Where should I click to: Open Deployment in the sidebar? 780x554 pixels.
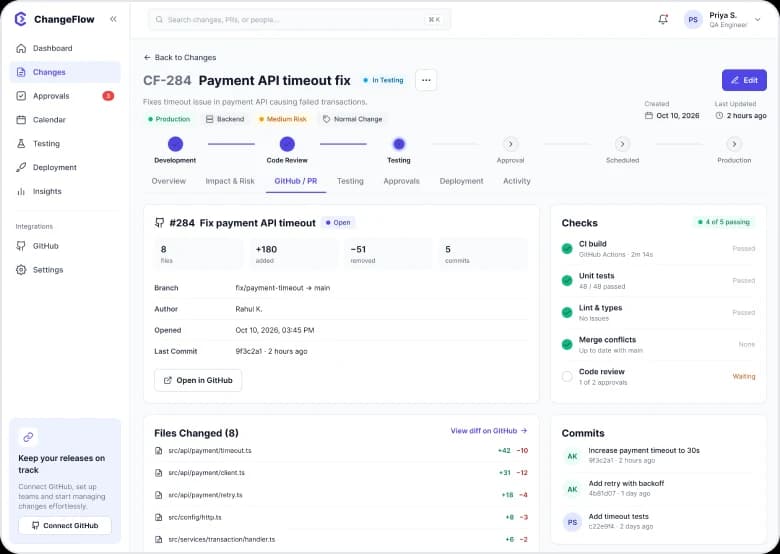[x=65, y=168]
